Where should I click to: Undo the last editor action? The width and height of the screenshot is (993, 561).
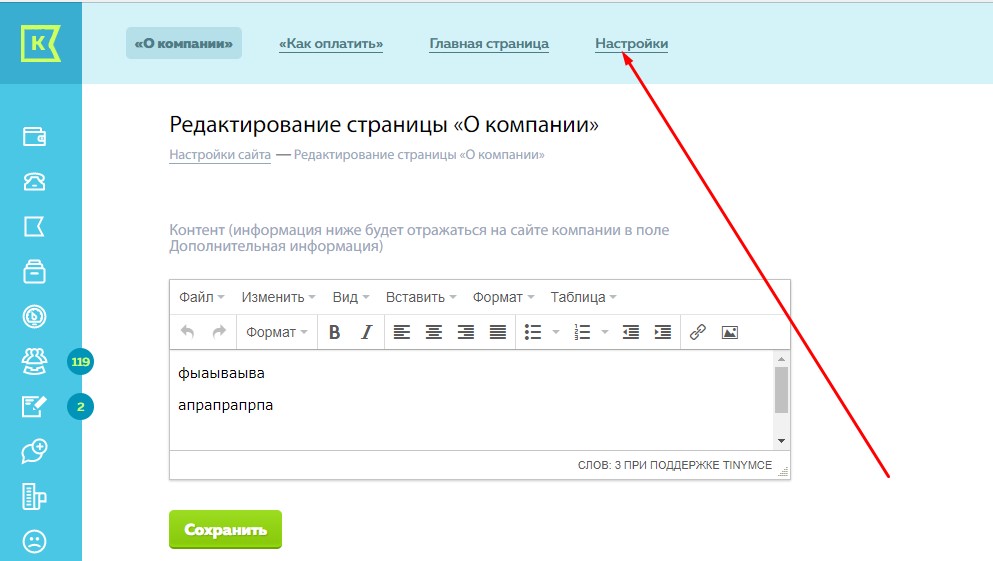tap(187, 332)
